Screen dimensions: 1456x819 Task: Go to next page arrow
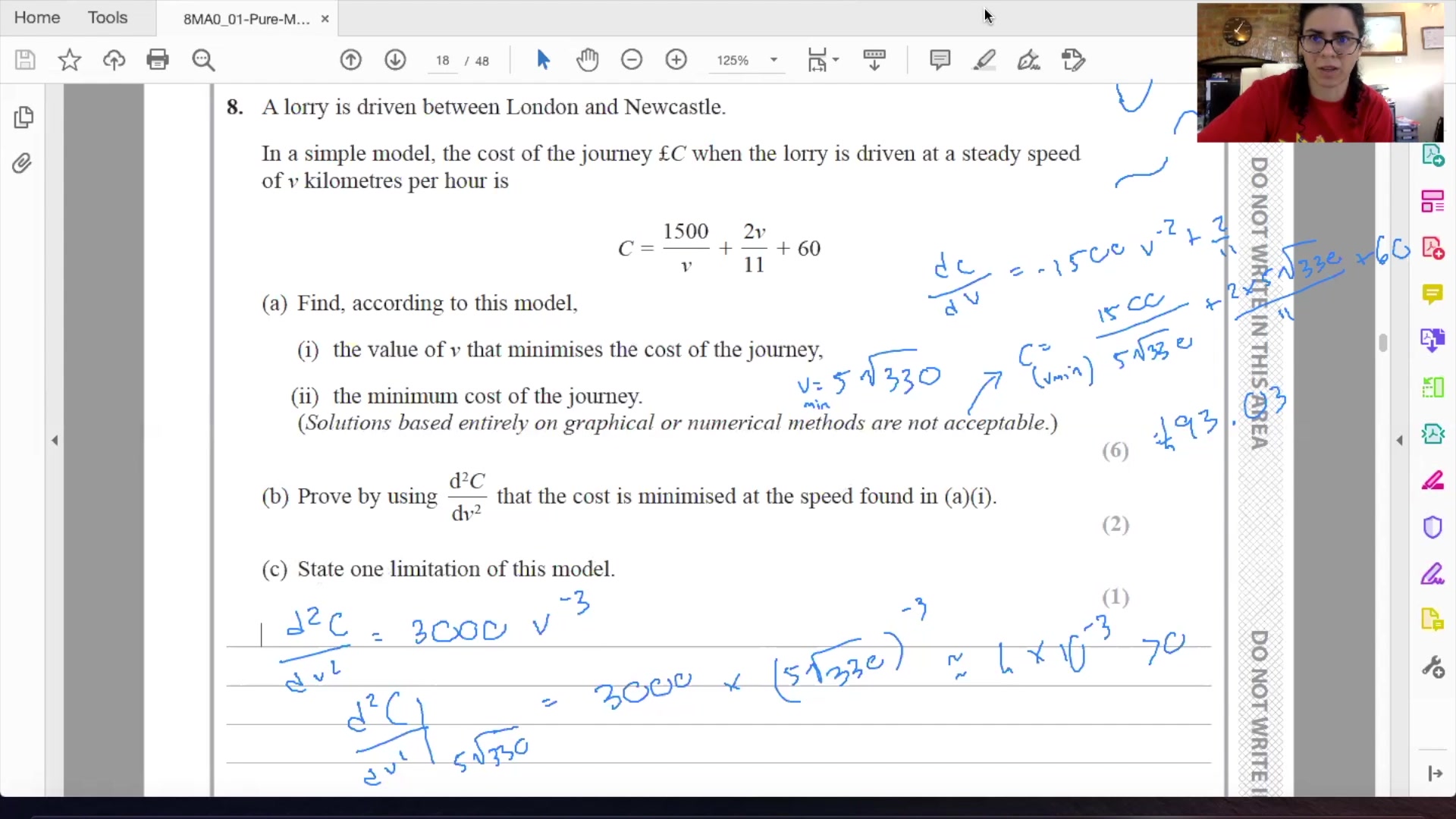click(x=395, y=60)
